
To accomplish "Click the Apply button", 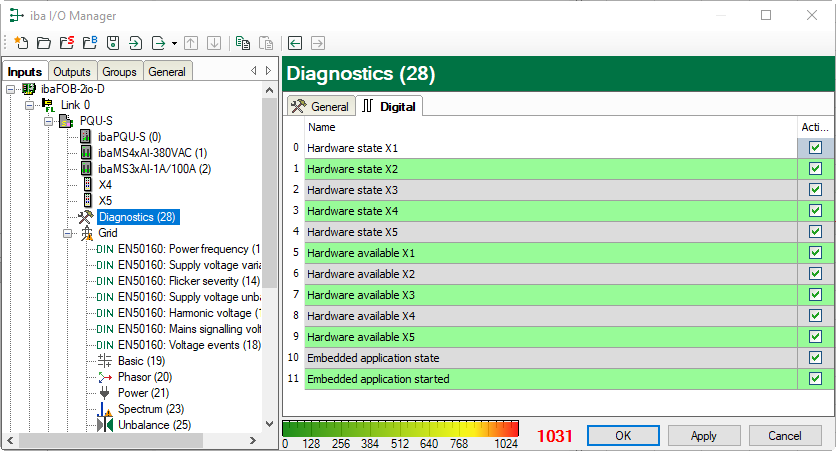I will tap(703, 436).
